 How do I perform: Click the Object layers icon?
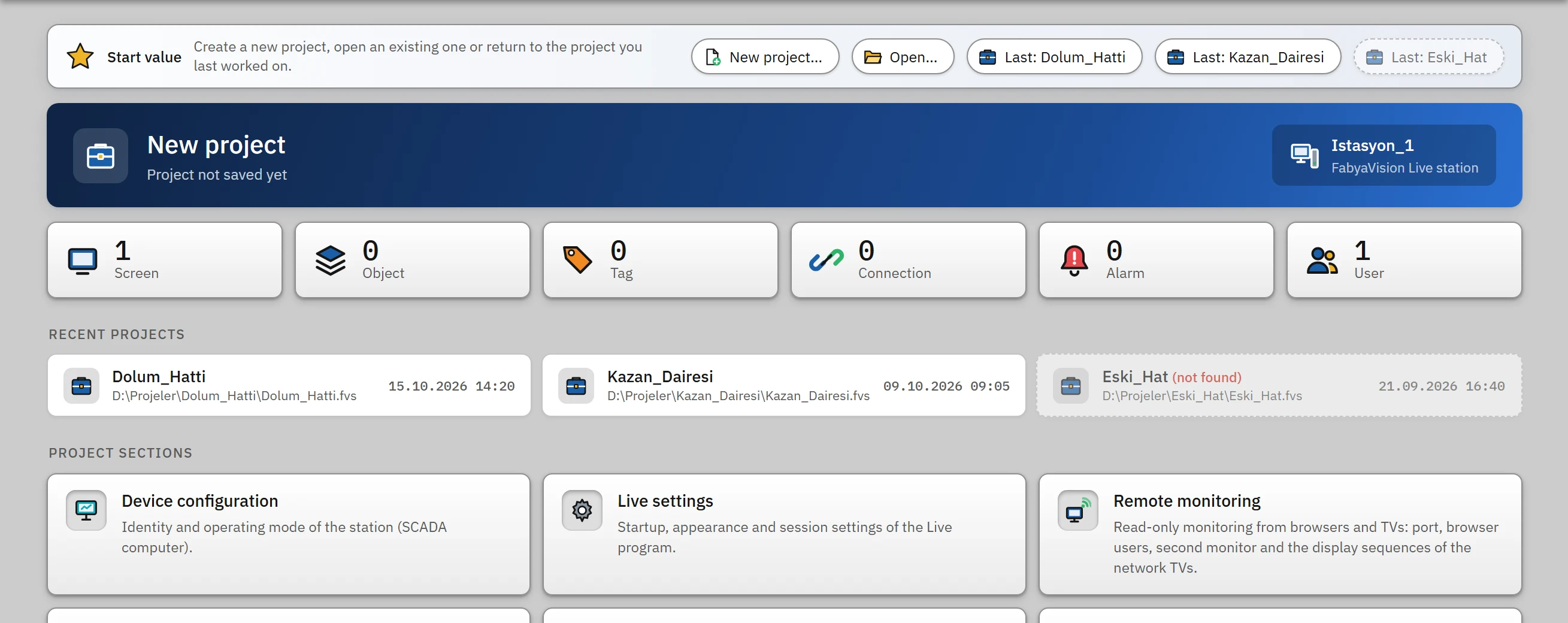331,261
